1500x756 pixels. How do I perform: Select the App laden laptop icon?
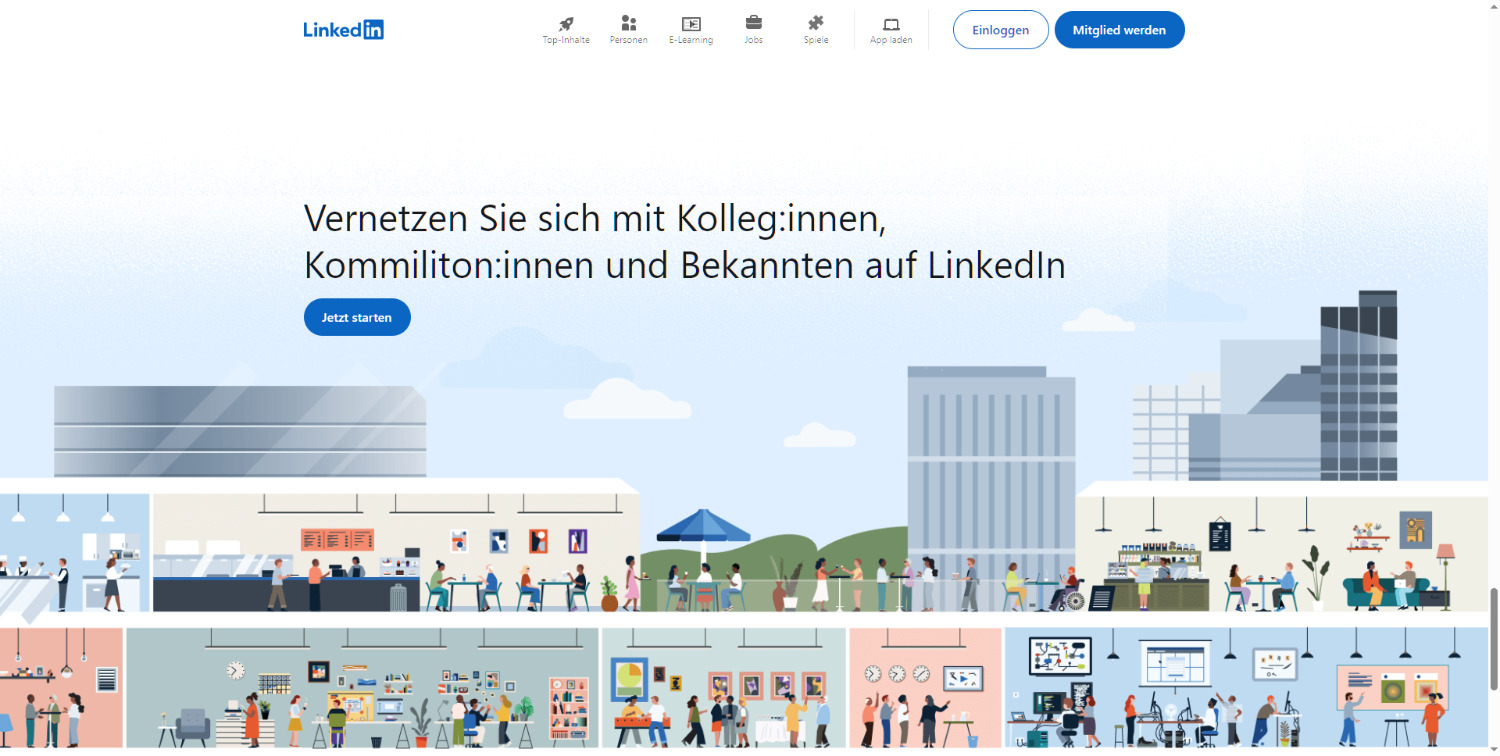pyautogui.click(x=890, y=22)
